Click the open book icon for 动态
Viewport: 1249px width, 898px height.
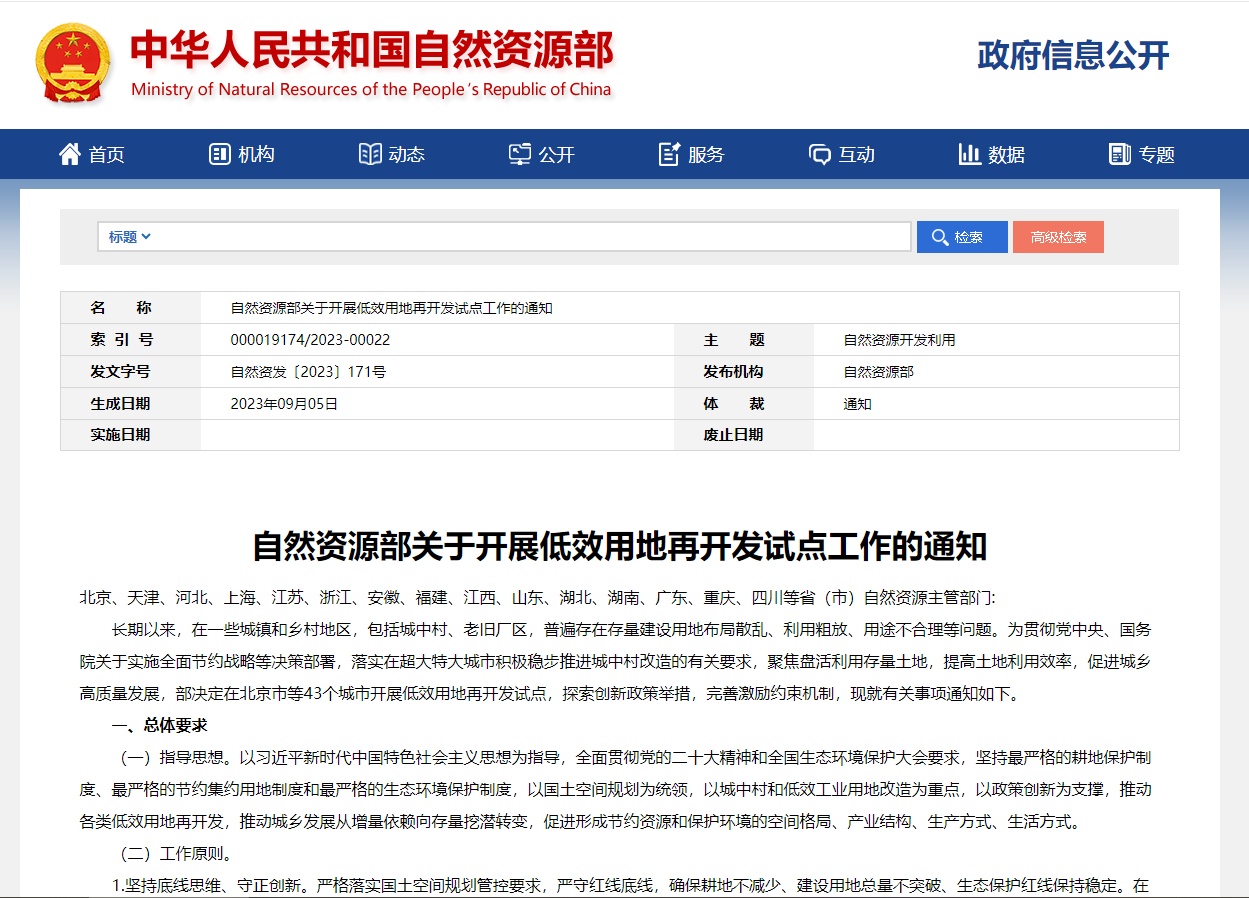pos(370,154)
